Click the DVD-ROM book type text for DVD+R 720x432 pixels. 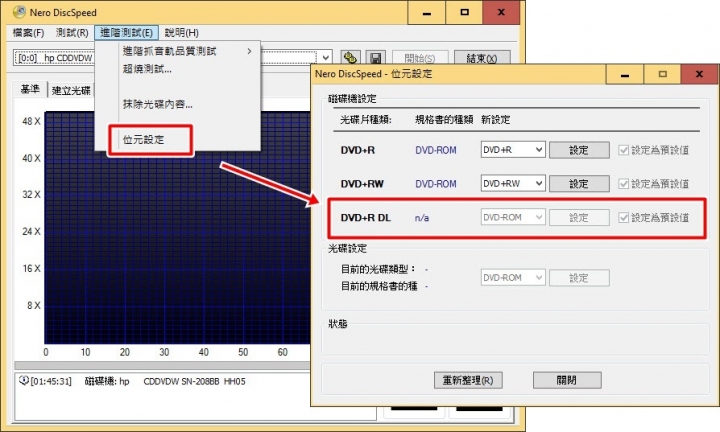coord(436,150)
